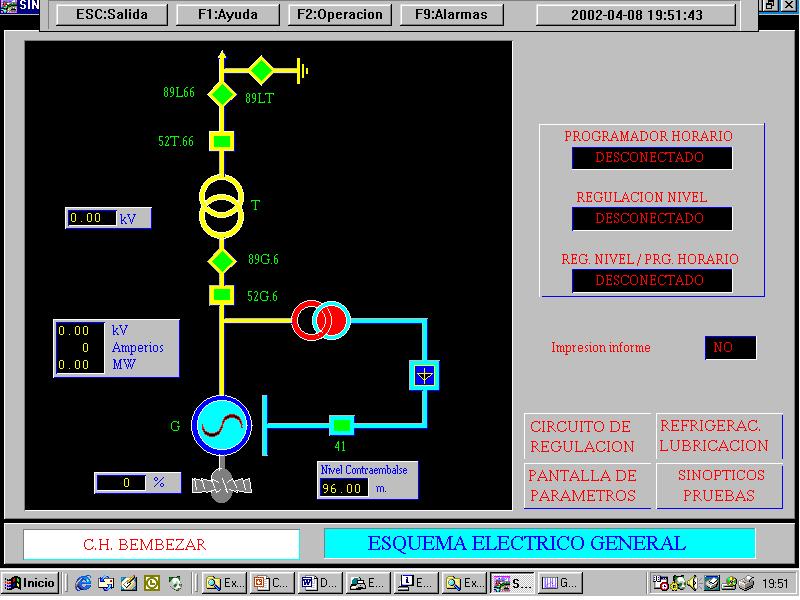Select the 52G.6 breaker square
Screen dimensions: 800x600
point(222,295)
